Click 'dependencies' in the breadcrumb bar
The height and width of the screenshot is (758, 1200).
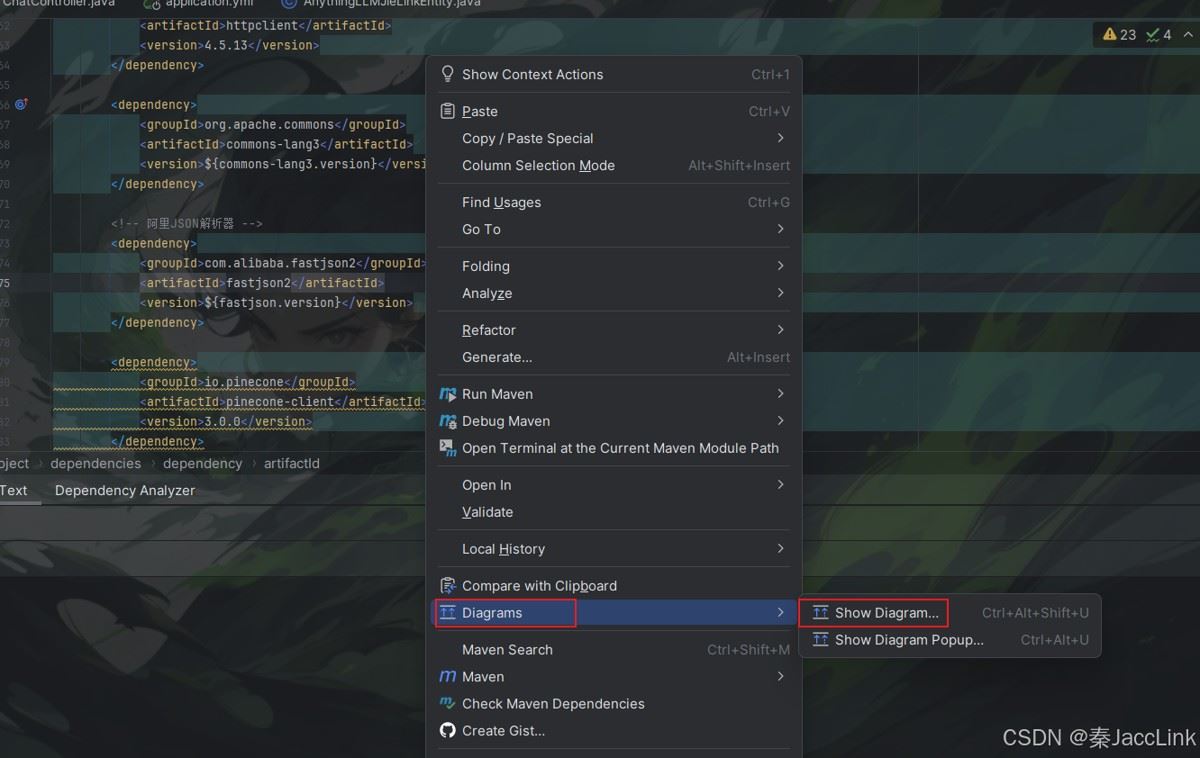tap(96, 463)
